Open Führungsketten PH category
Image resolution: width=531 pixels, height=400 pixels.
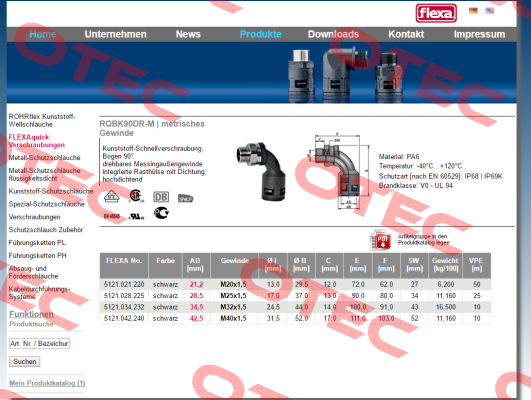[x=38, y=255]
